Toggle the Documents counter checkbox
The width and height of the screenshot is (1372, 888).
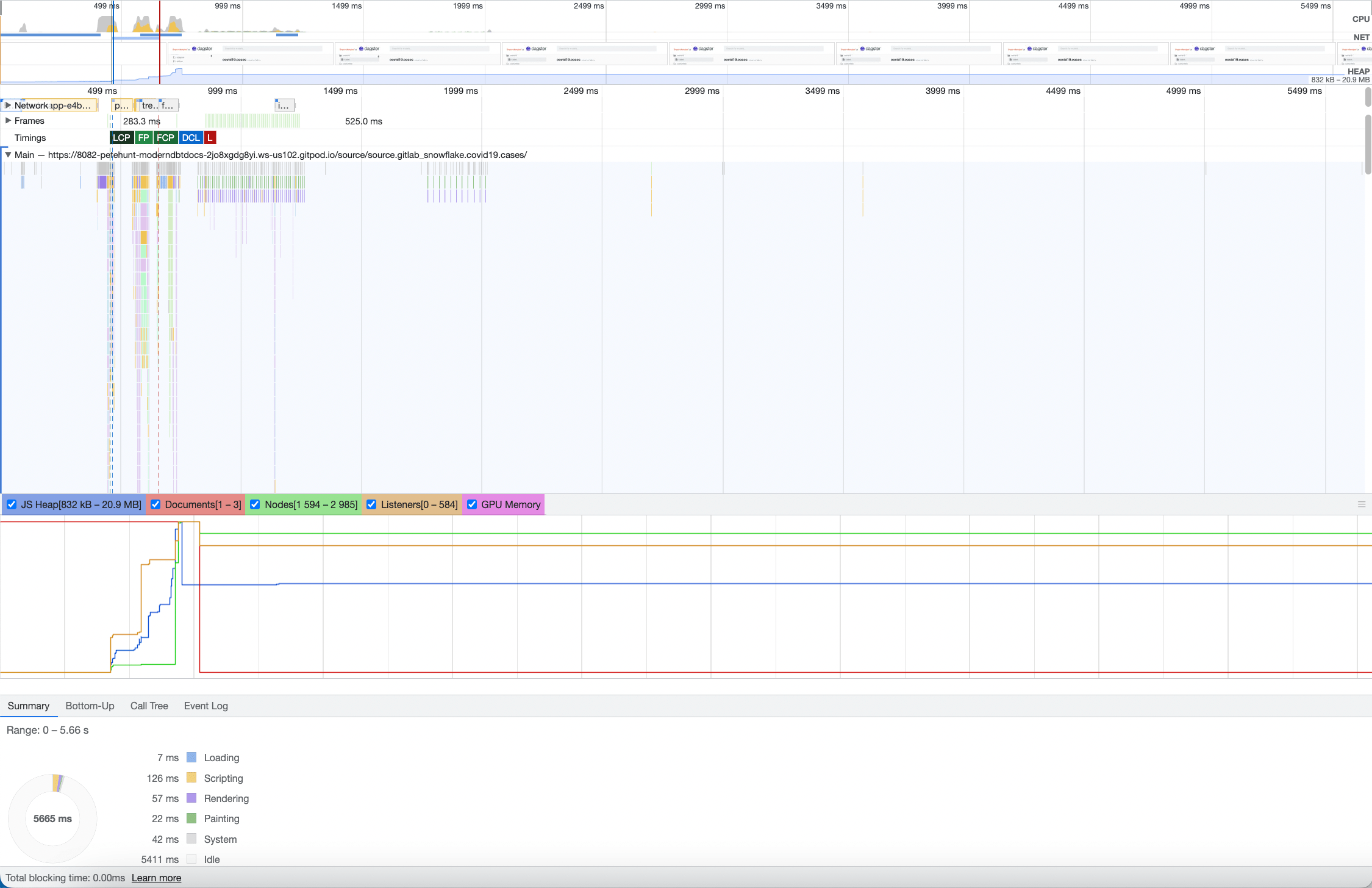[155, 504]
